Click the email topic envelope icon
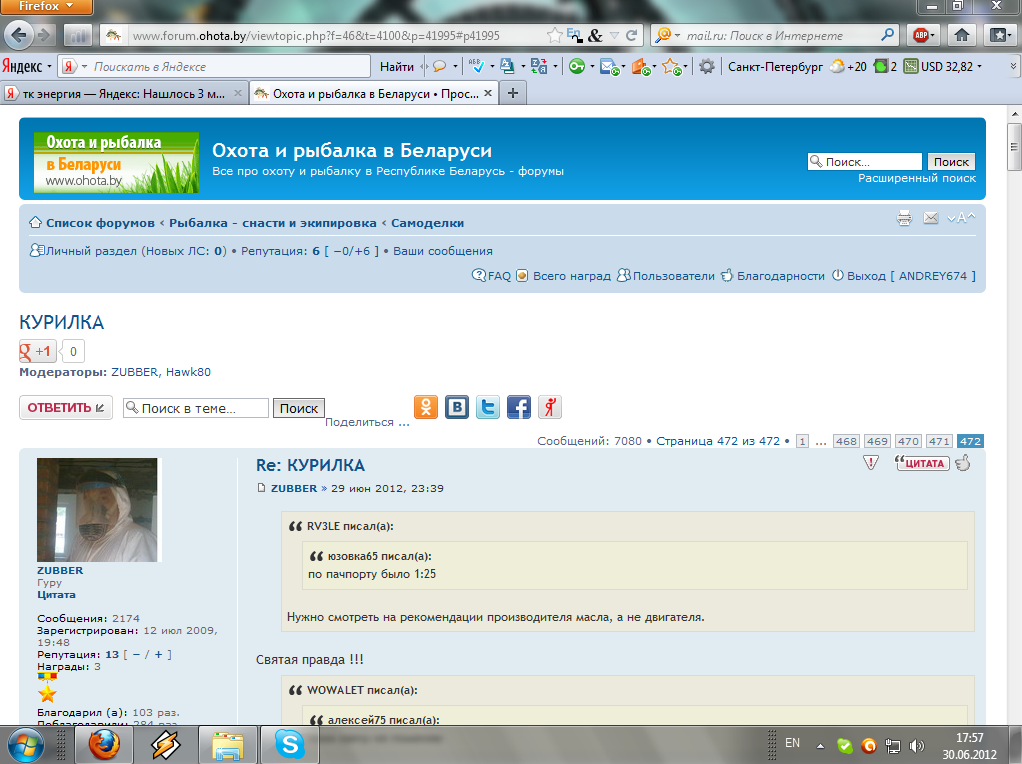The width and height of the screenshot is (1022, 764). [x=931, y=218]
